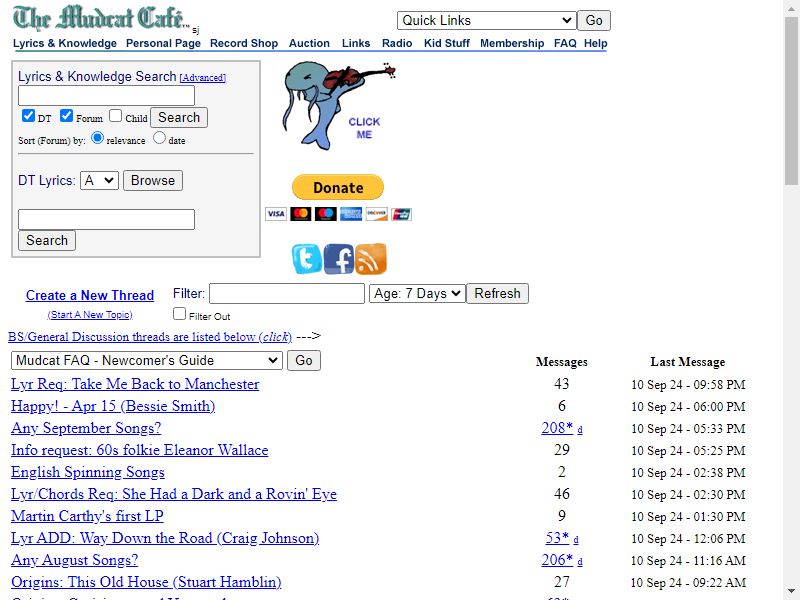Open Martin Carthy's first LP thread
This screenshot has height=600, width=800.
(x=87, y=516)
